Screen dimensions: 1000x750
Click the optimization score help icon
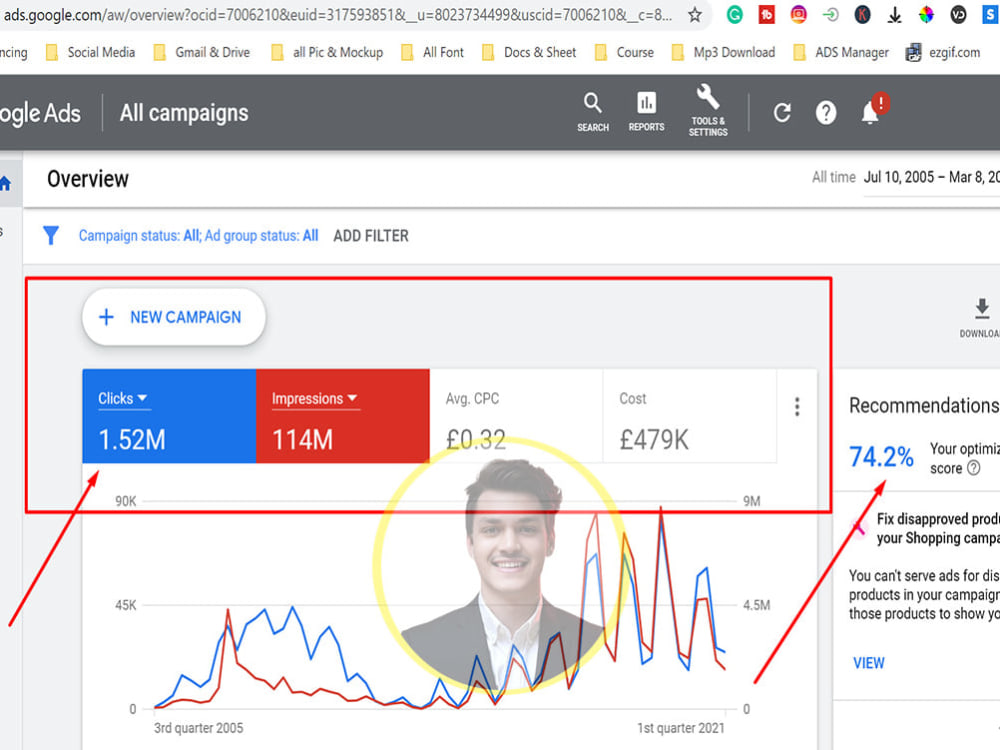[973, 468]
